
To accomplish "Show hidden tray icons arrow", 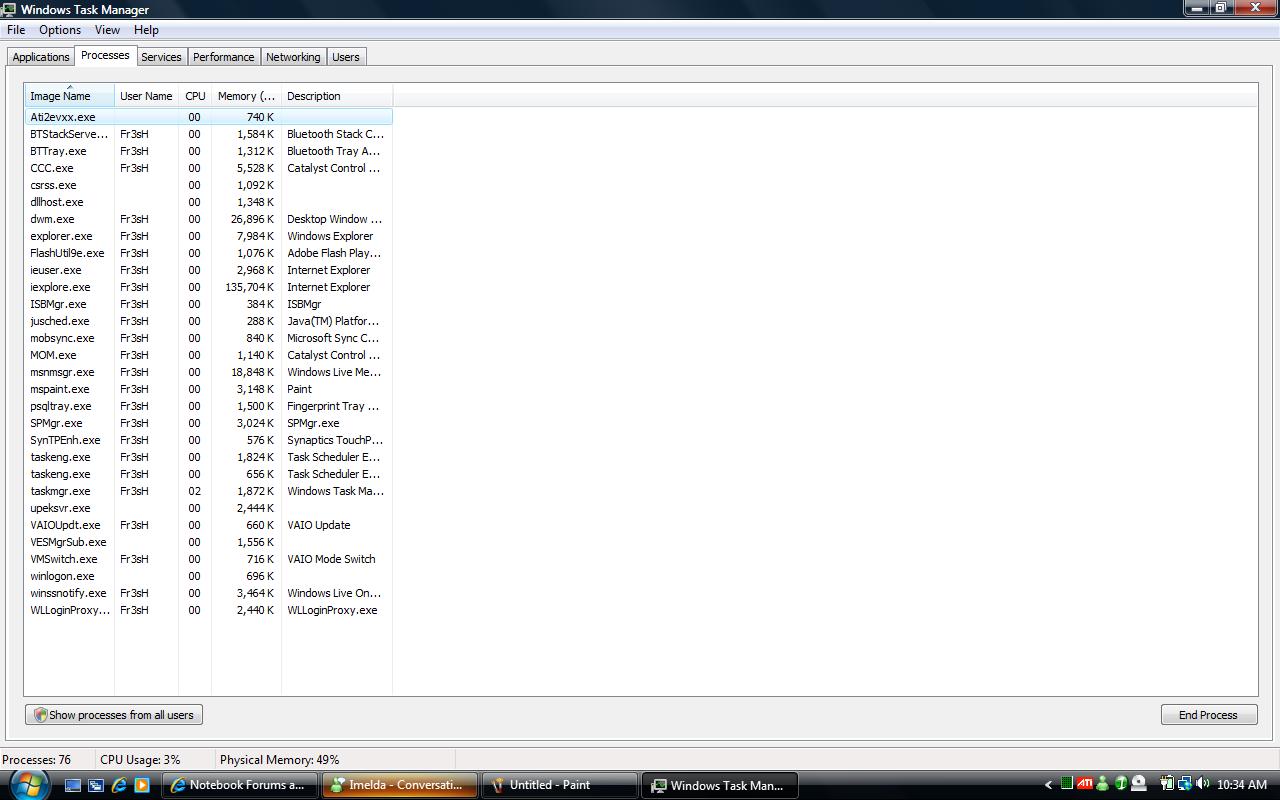I will pos(1048,785).
